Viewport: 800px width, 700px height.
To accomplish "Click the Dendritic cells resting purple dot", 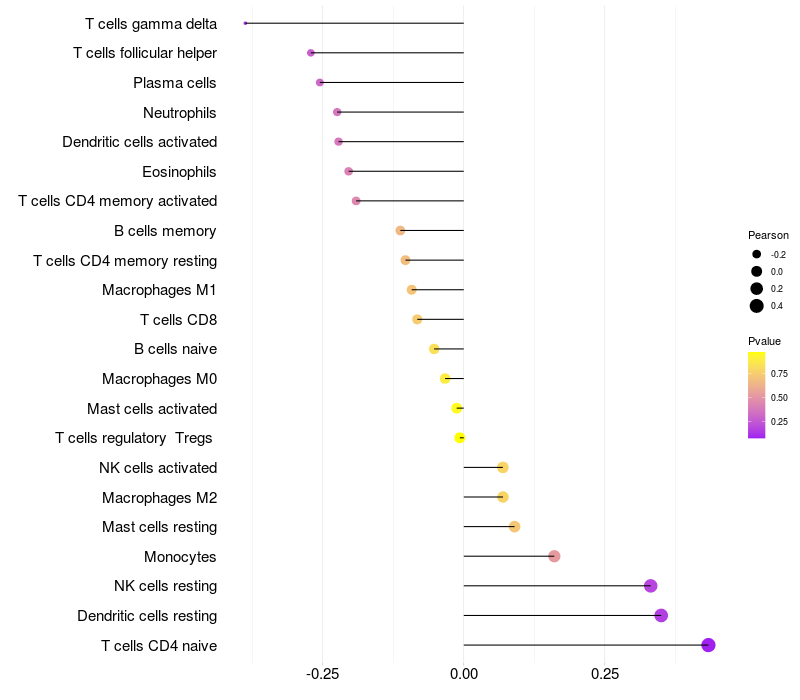I will point(661,615).
